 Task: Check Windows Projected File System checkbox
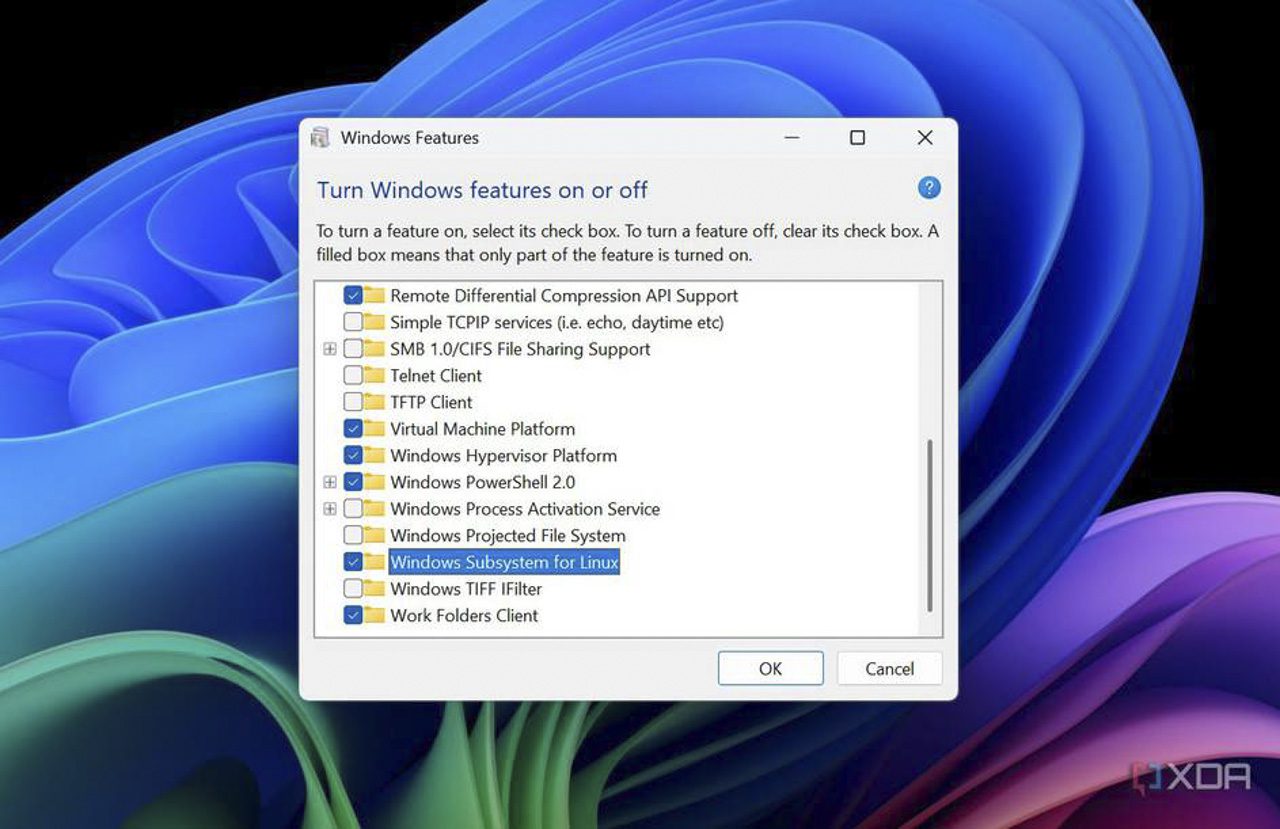(x=353, y=536)
